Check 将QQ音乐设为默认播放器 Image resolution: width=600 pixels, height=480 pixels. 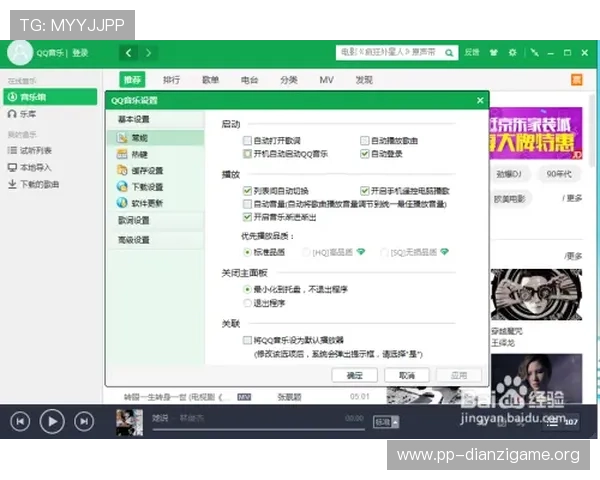[247, 340]
